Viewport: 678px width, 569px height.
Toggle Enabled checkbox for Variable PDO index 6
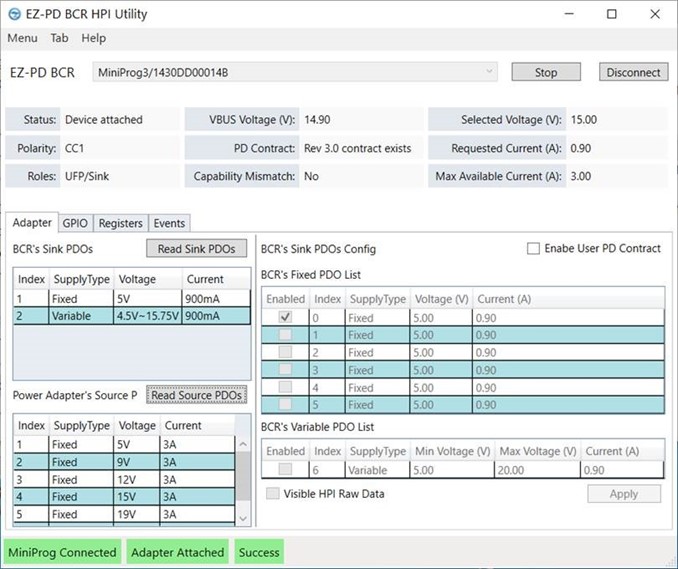click(285, 470)
